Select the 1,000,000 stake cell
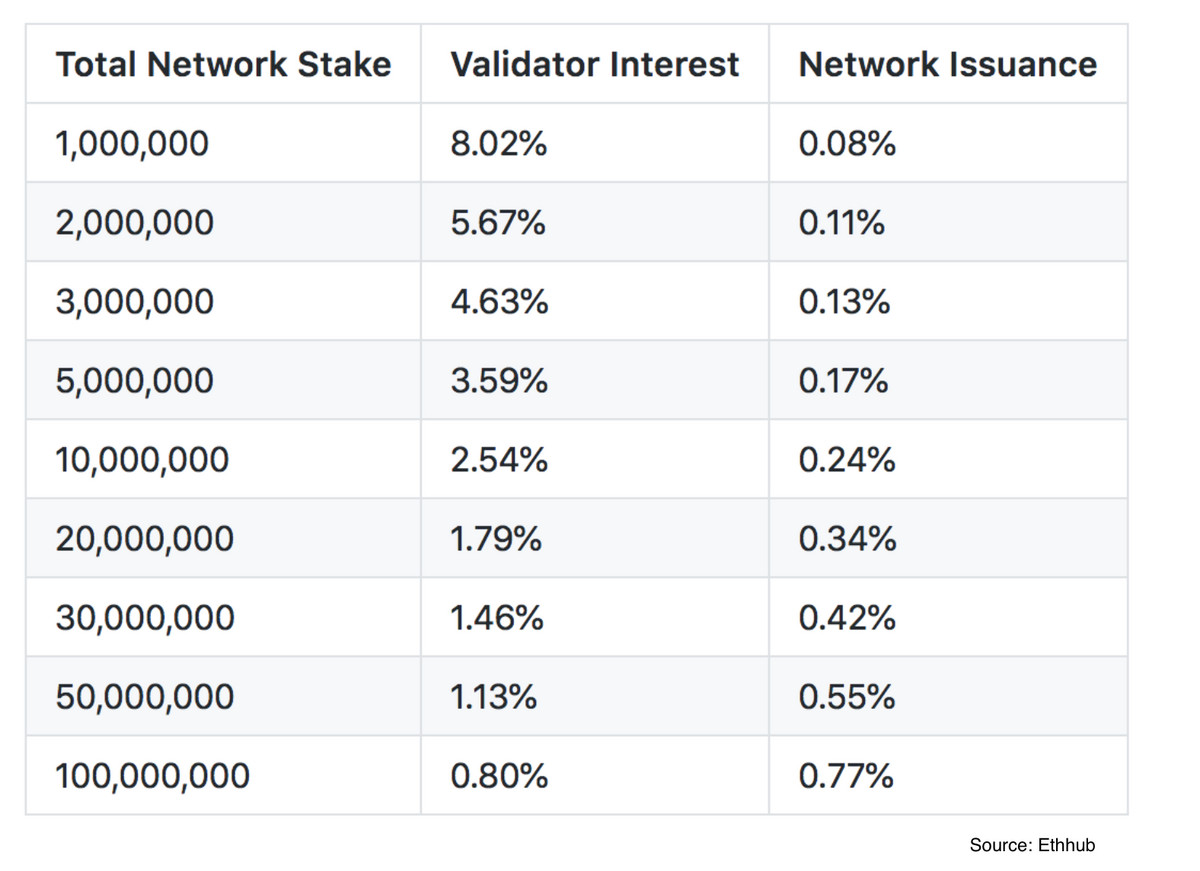 [133, 144]
